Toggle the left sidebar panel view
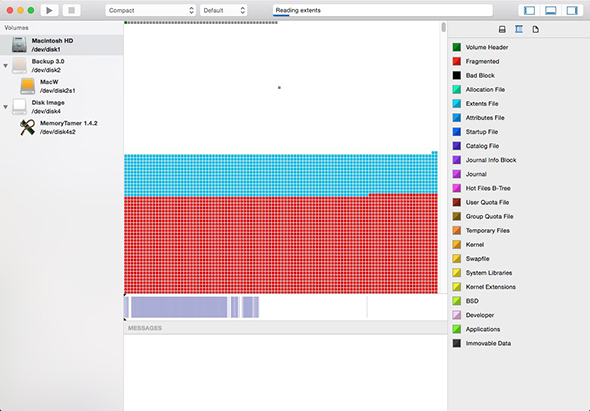Screen dimensions: 590x411 529,10
